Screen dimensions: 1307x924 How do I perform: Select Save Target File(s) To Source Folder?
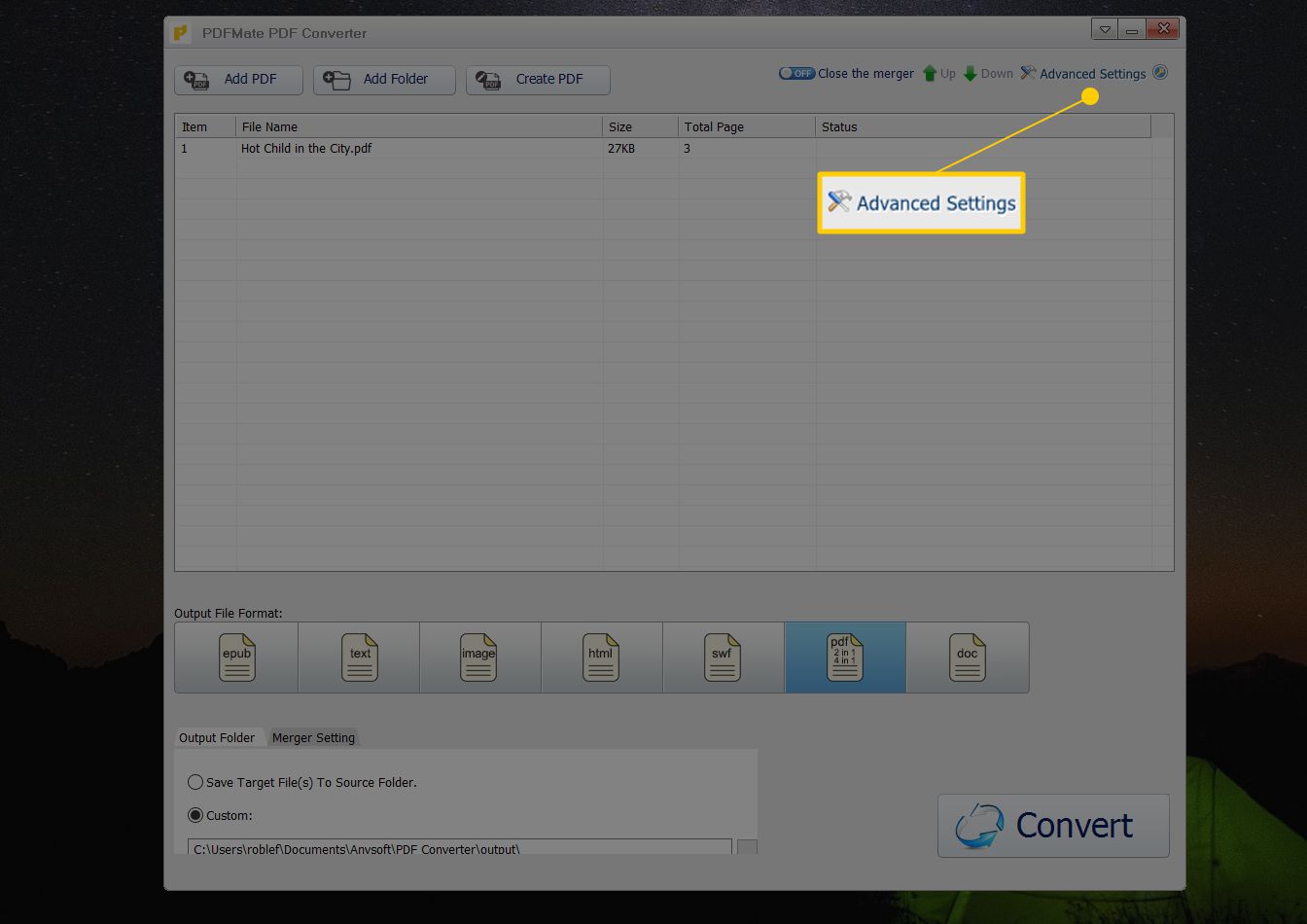point(302,782)
